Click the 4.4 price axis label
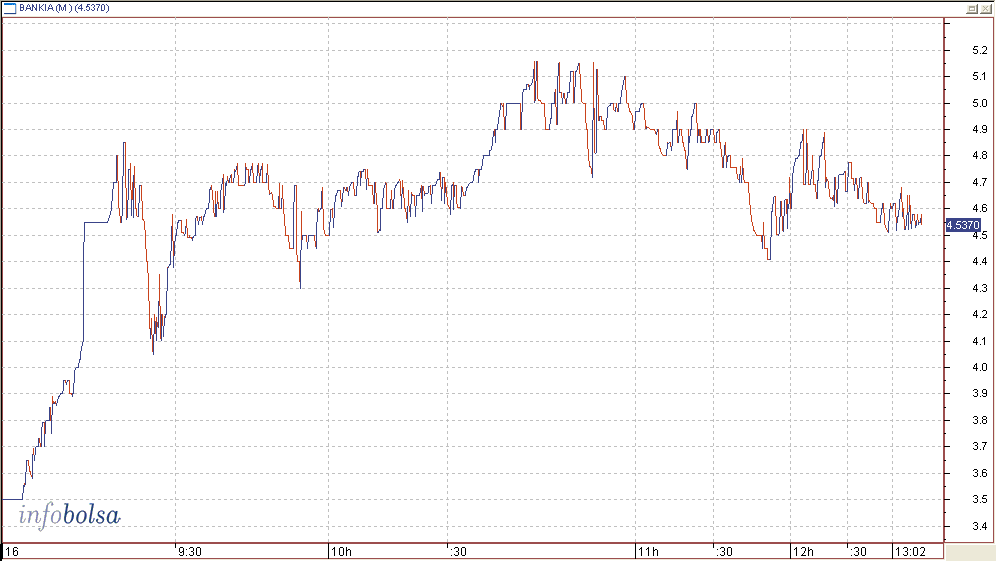996x561 pixels. (979, 261)
